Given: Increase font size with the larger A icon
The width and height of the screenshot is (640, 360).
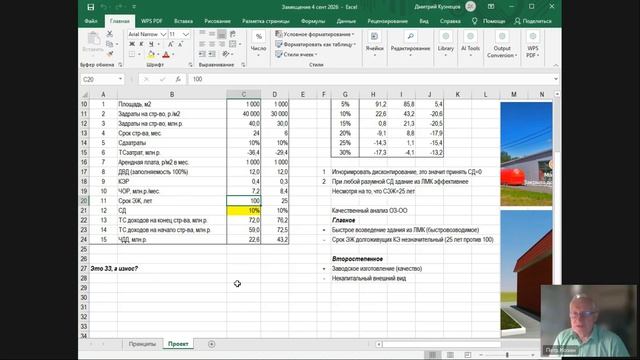Looking at the screenshot, I should point(171,44).
